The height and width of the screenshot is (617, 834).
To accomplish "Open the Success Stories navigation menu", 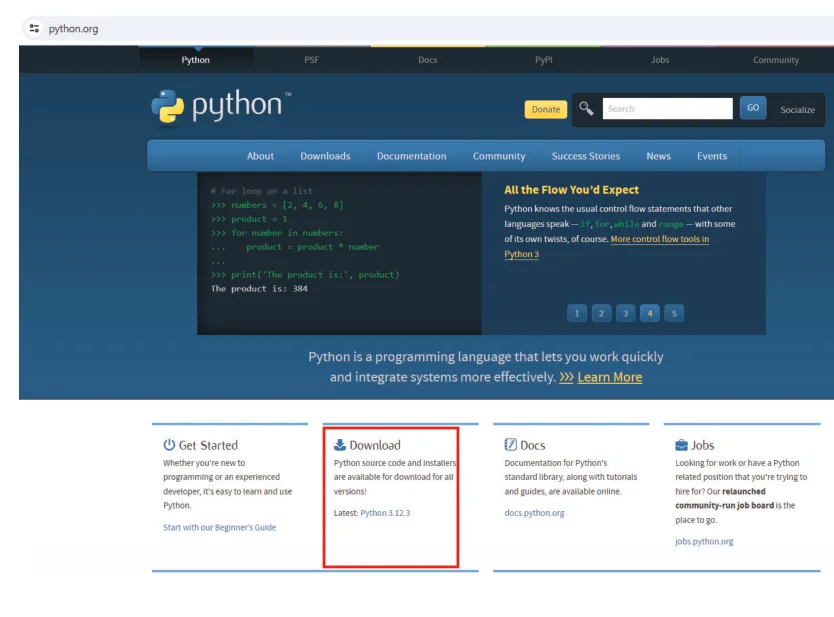I will [x=586, y=156].
